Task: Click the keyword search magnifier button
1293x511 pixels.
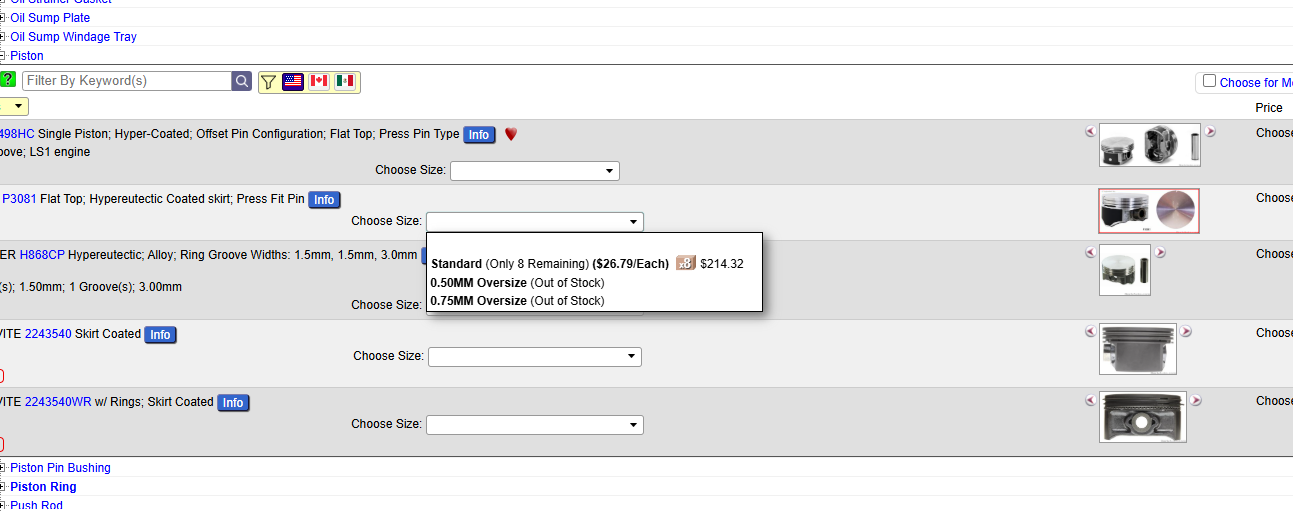Action: pos(241,81)
